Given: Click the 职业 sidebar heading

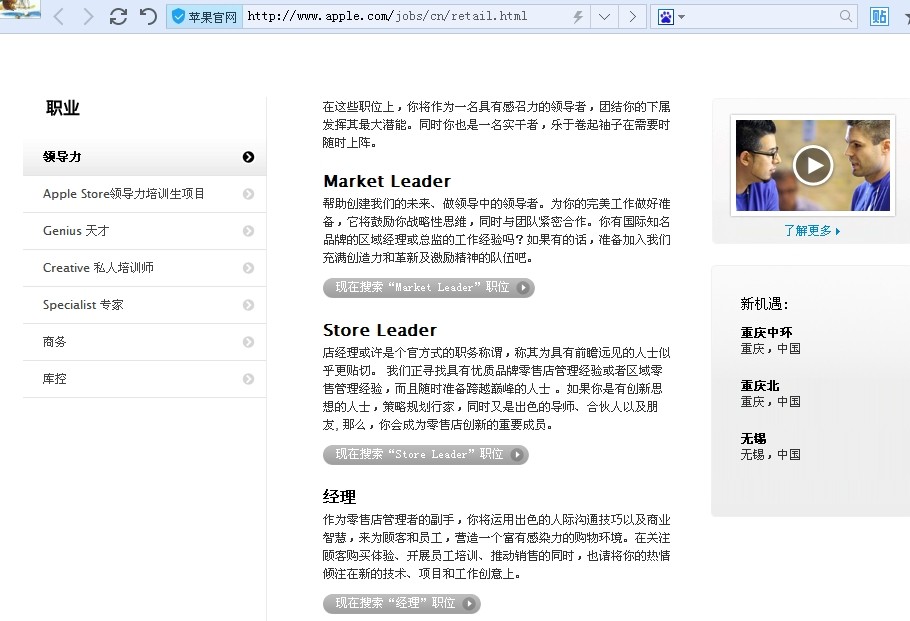Looking at the screenshot, I should pyautogui.click(x=63, y=108).
